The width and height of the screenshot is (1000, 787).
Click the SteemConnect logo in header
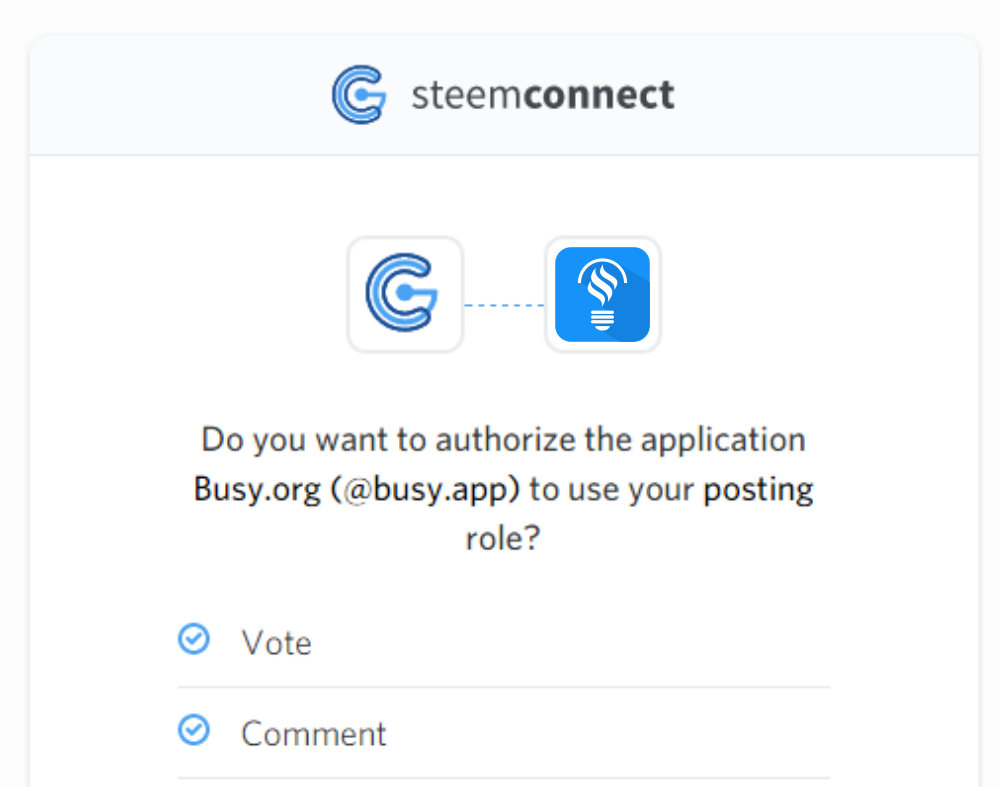[x=359, y=94]
